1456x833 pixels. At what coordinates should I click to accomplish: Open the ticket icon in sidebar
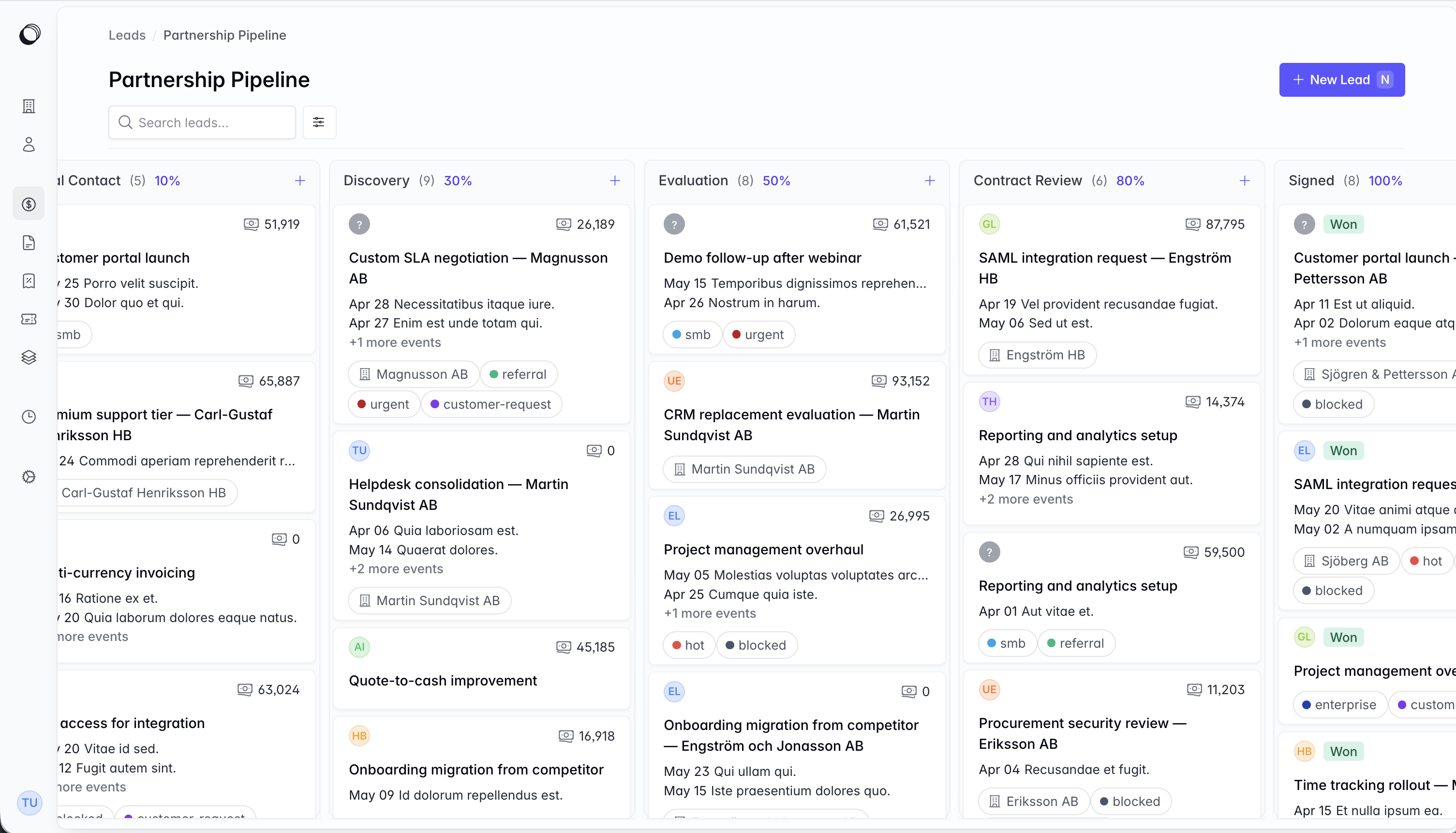(x=29, y=319)
